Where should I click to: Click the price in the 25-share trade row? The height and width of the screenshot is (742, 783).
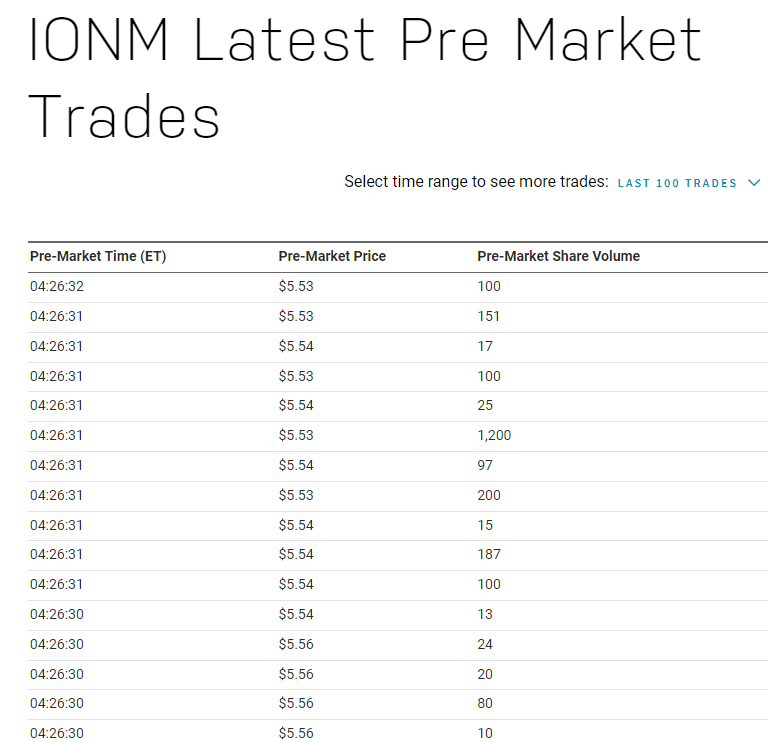[x=296, y=406]
